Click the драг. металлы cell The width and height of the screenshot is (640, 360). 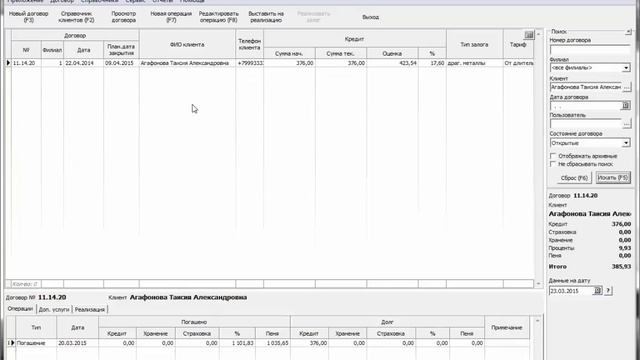[475, 63]
